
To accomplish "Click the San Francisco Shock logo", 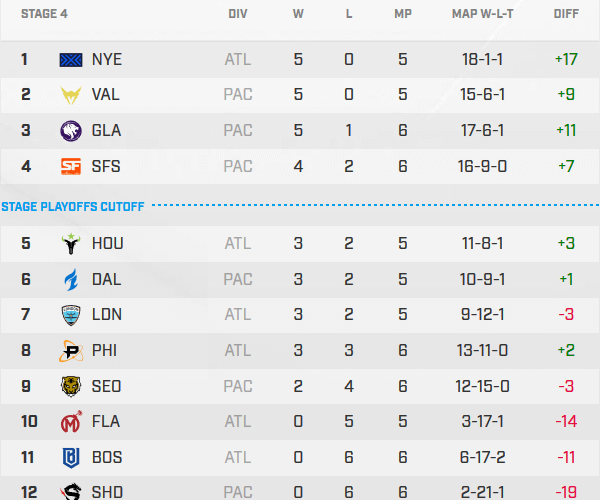I will [x=72, y=167].
